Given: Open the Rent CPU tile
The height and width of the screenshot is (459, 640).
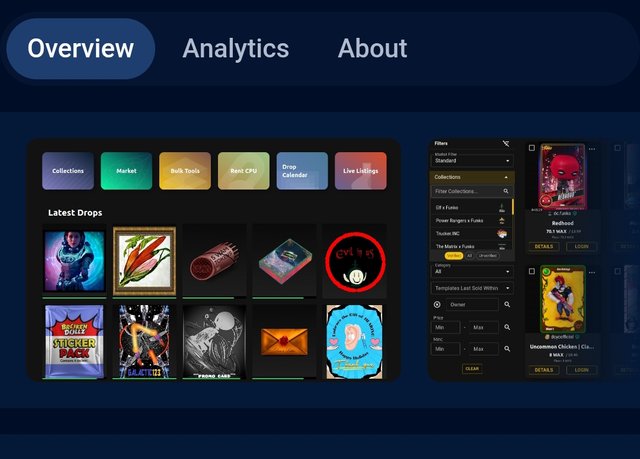Looking at the screenshot, I should pyautogui.click(x=244, y=171).
